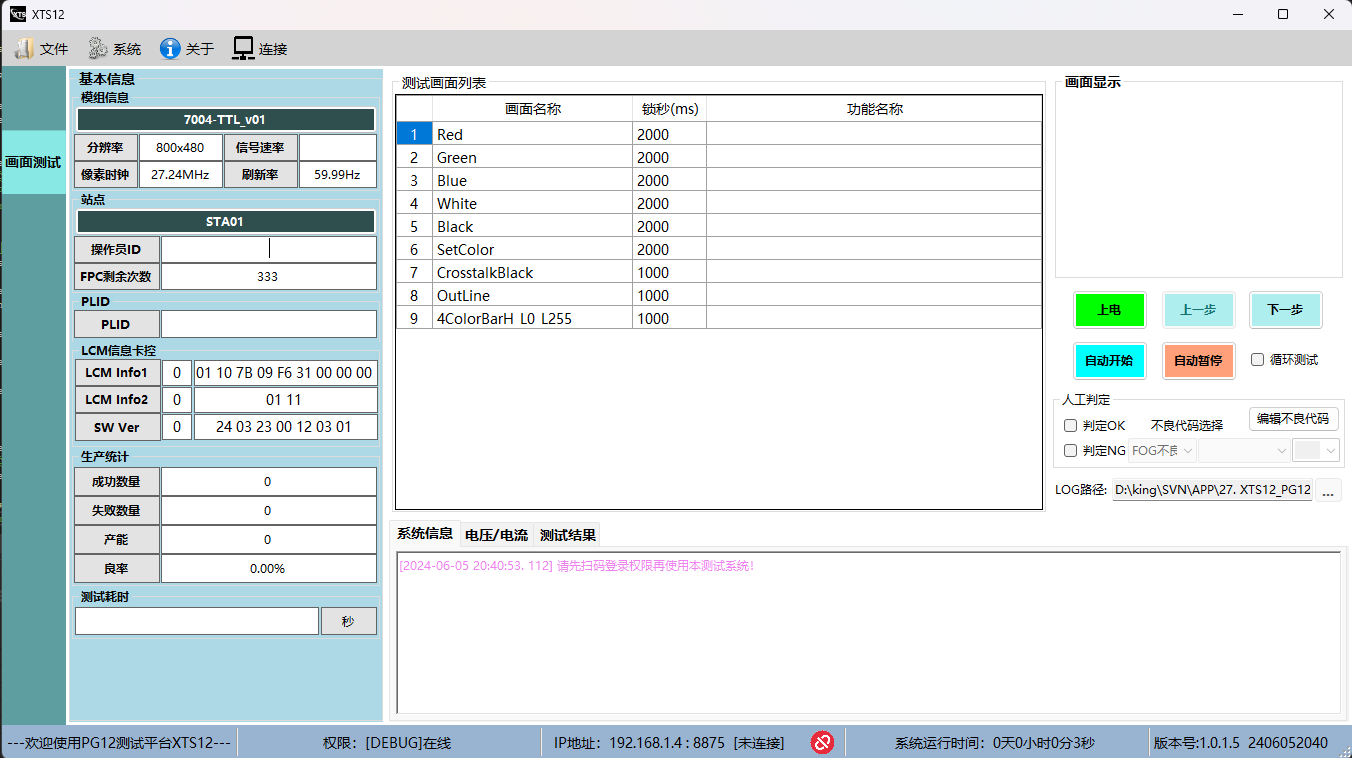Click the XTS12 app icon in title bar

17,14
